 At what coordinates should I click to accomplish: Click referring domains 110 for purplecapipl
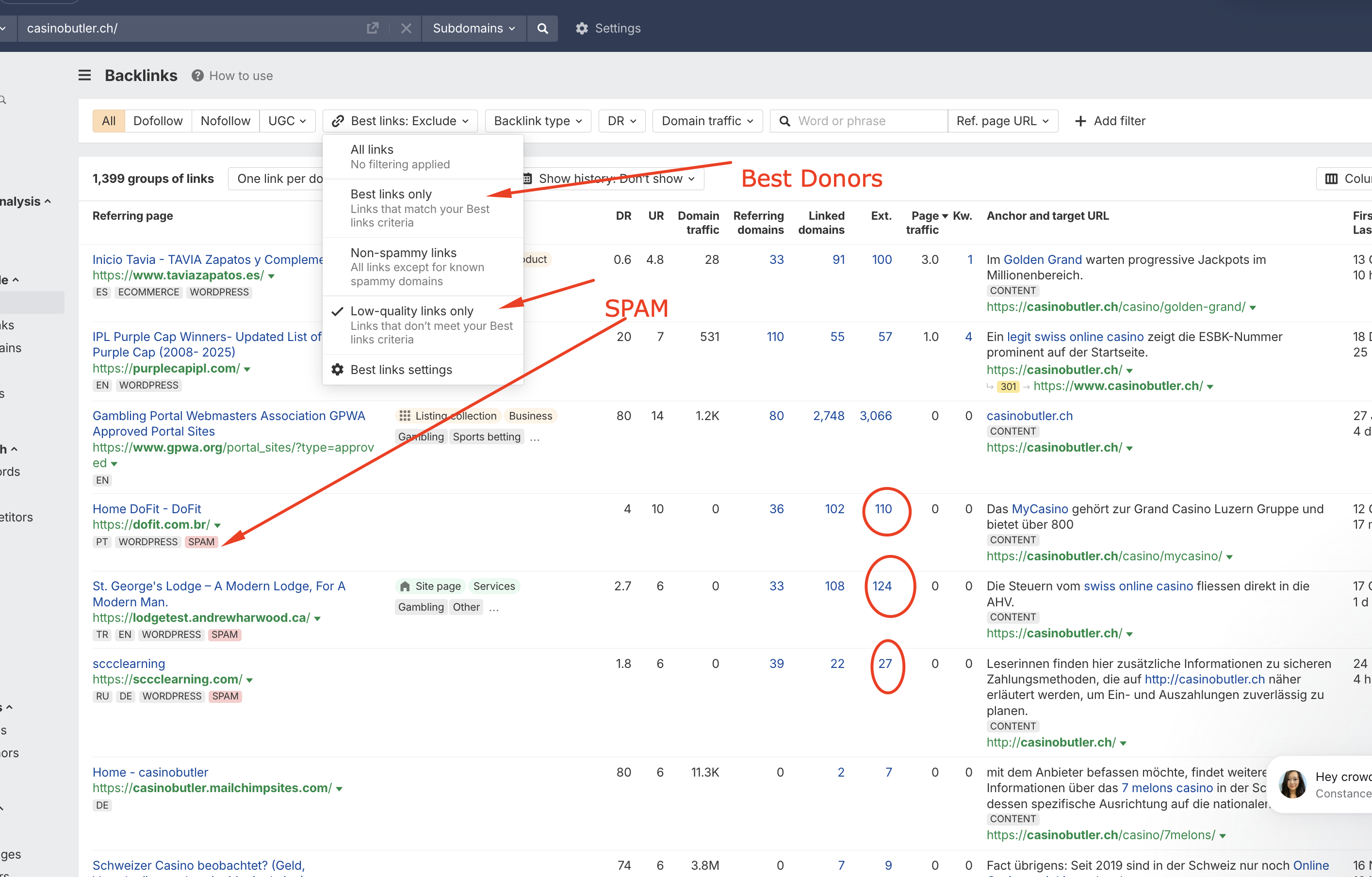775,337
